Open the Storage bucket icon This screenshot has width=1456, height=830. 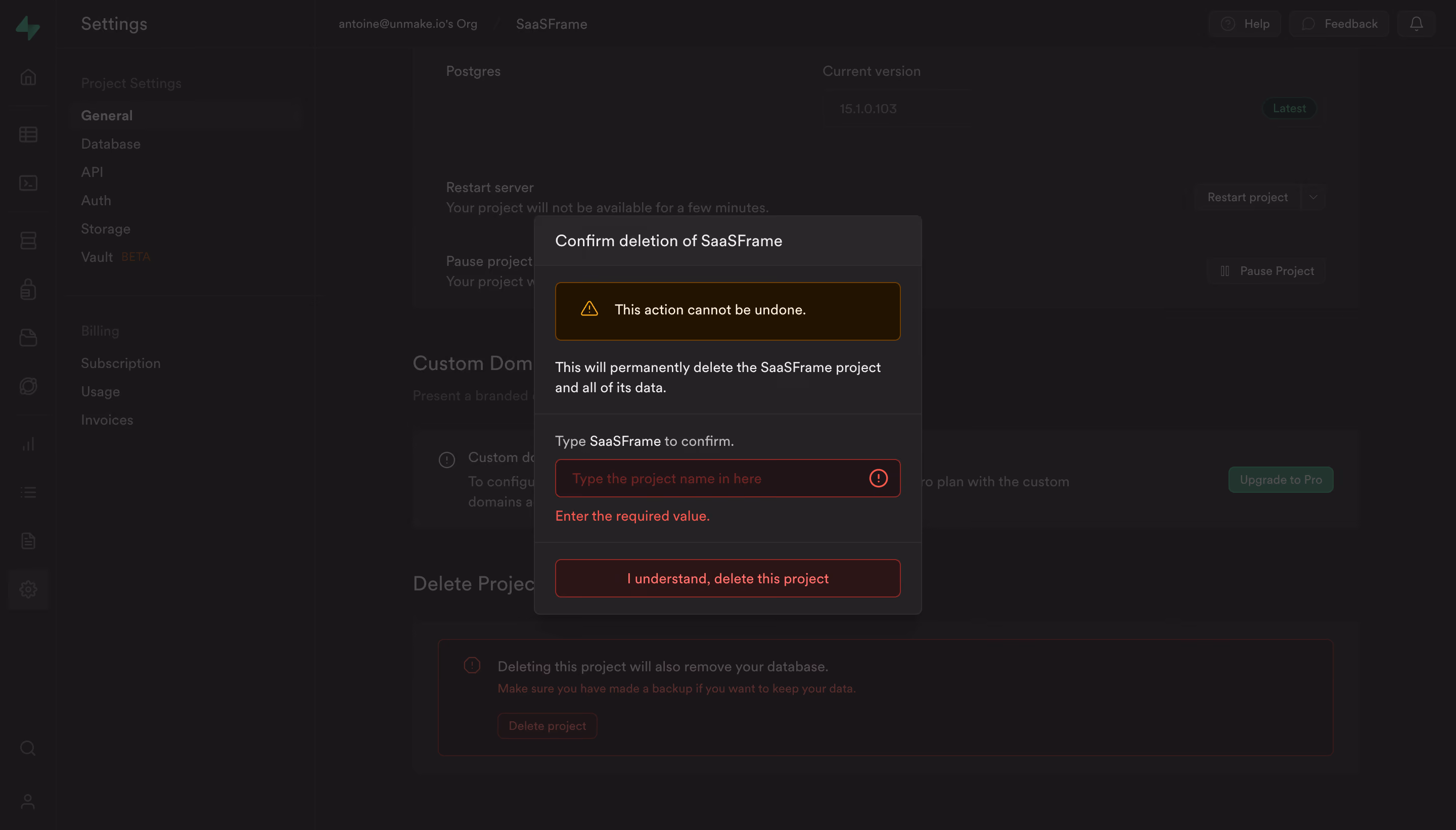[28, 338]
